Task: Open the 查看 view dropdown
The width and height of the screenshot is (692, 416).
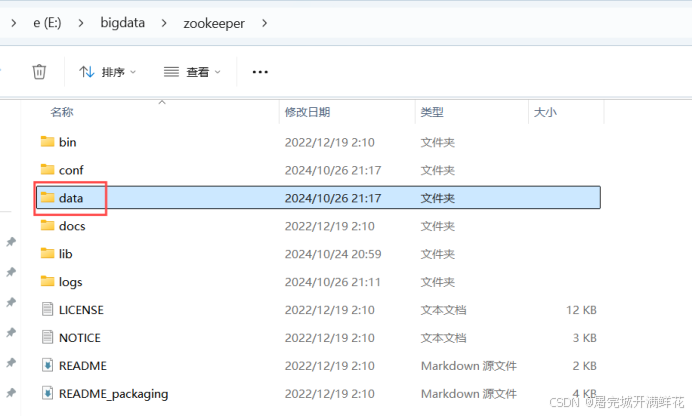Action: 192,72
